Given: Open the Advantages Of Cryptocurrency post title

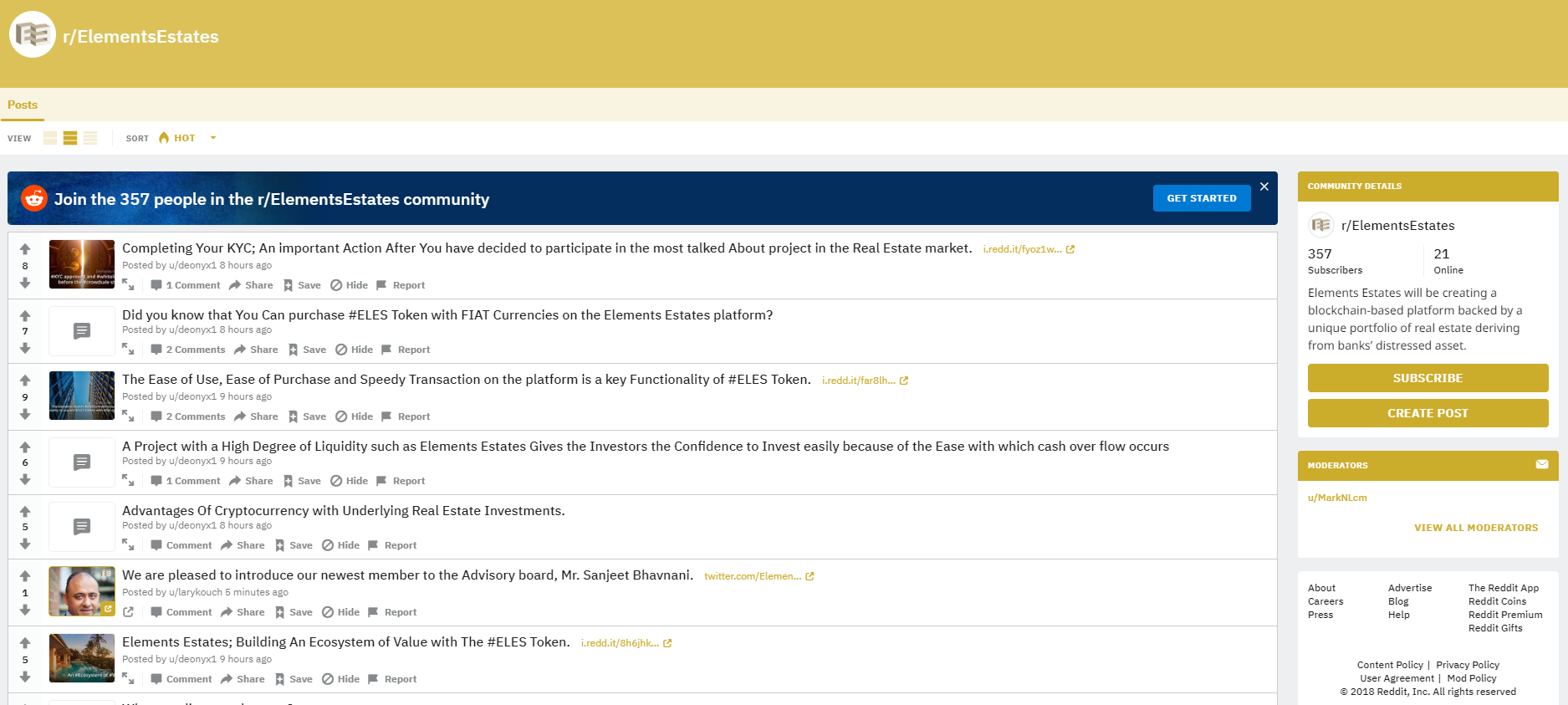Looking at the screenshot, I should [x=344, y=510].
